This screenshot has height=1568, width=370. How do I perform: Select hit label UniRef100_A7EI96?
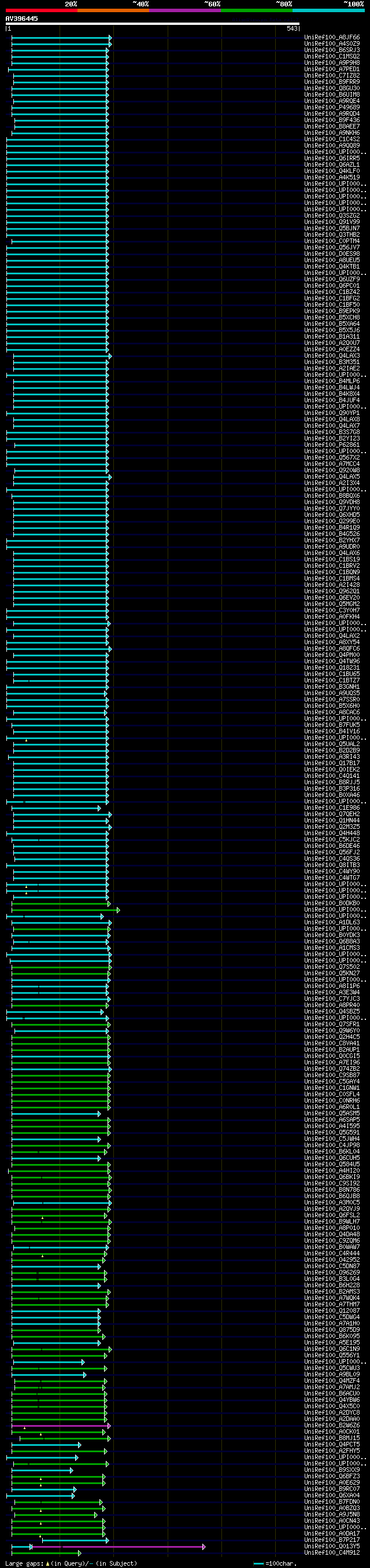point(332,1063)
